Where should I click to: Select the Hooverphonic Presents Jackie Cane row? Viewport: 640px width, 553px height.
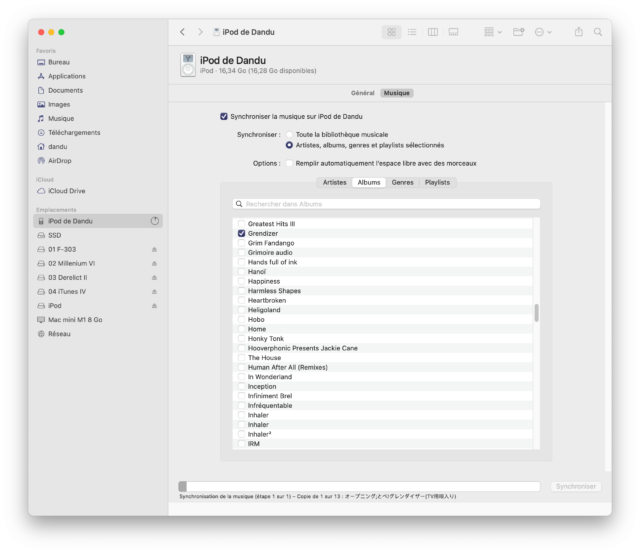pyautogui.click(x=383, y=348)
